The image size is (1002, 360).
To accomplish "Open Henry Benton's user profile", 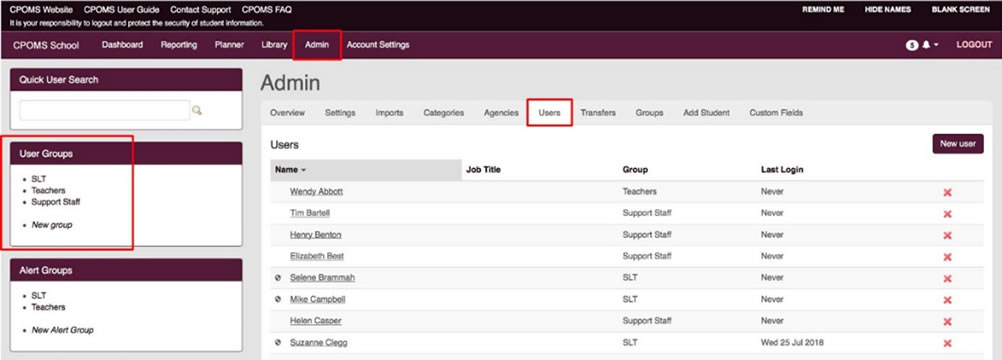I will [316, 235].
